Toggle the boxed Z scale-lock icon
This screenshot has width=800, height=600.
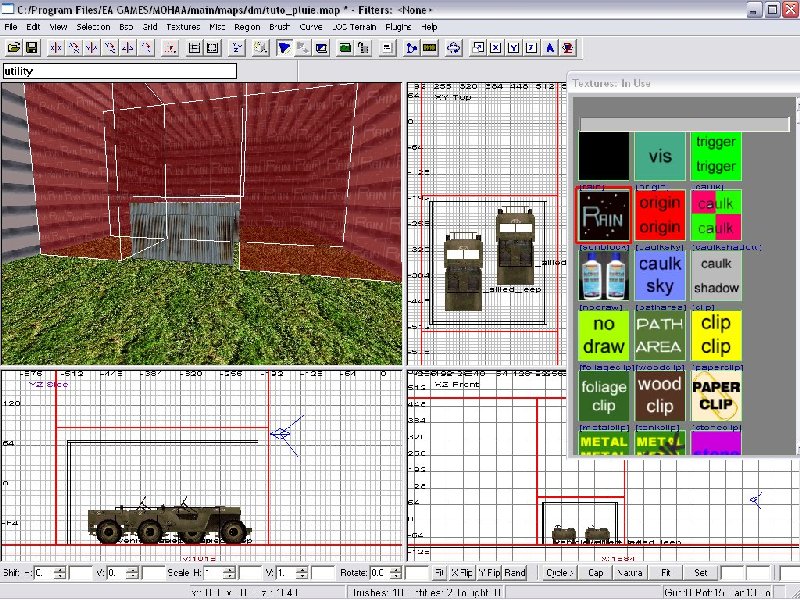click(x=532, y=48)
